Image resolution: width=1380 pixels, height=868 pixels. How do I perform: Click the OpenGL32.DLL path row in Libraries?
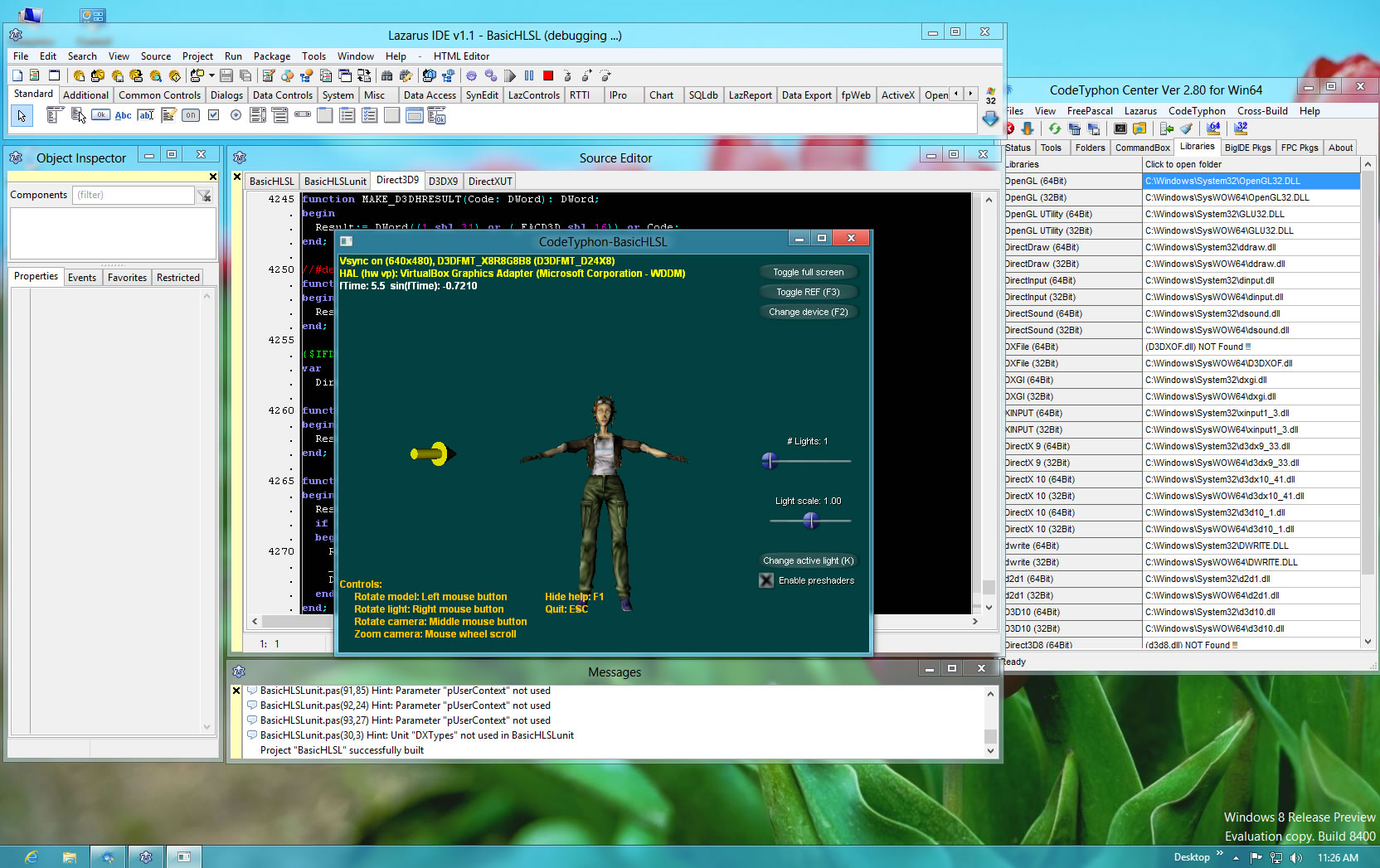[1251, 181]
